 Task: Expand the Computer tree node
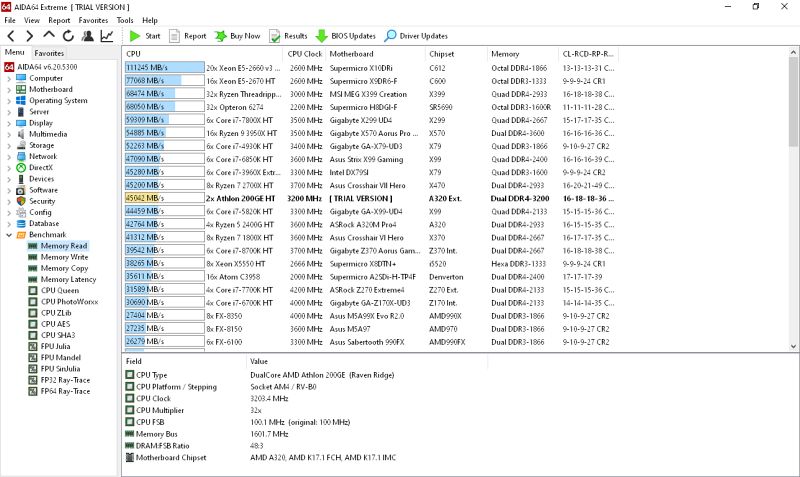[x=9, y=79]
